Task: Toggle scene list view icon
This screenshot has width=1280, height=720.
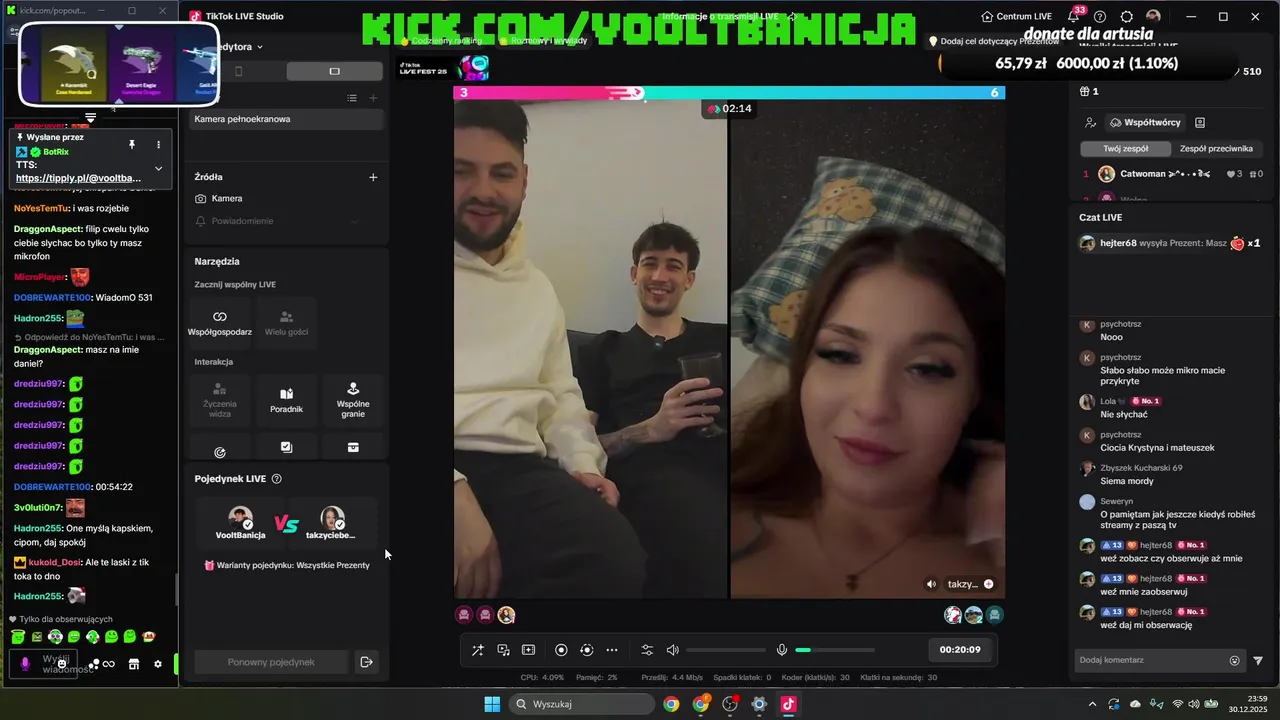Action: pos(352,98)
